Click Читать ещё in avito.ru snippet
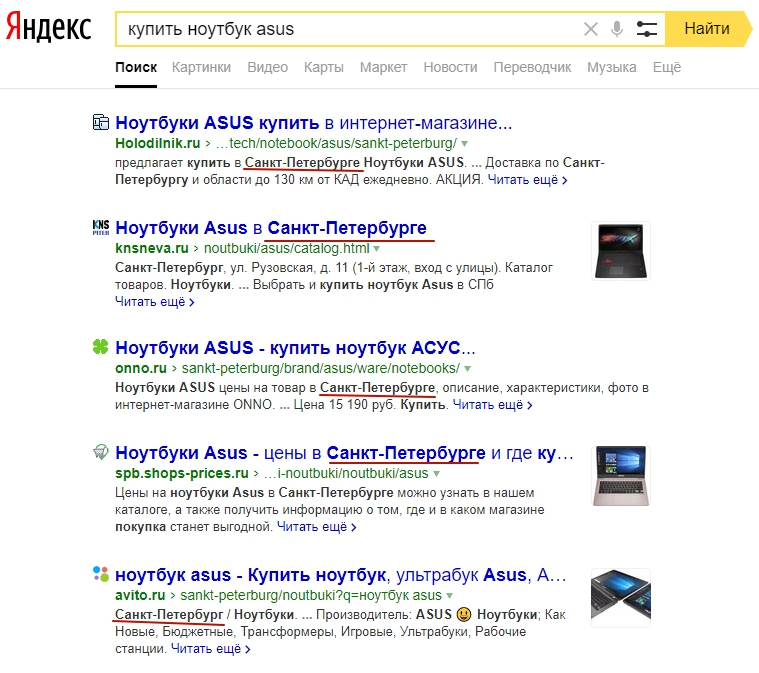 pyautogui.click(x=211, y=649)
